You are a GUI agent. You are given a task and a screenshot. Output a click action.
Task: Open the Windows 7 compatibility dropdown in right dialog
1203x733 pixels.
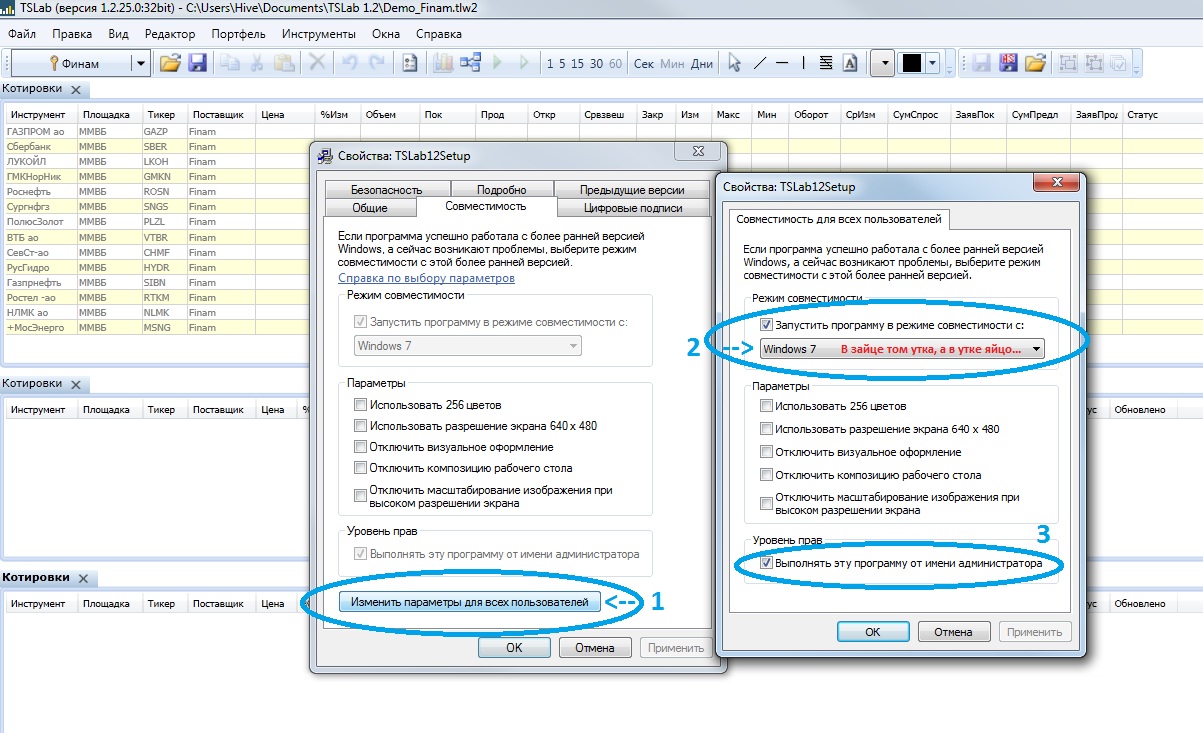(1034, 349)
